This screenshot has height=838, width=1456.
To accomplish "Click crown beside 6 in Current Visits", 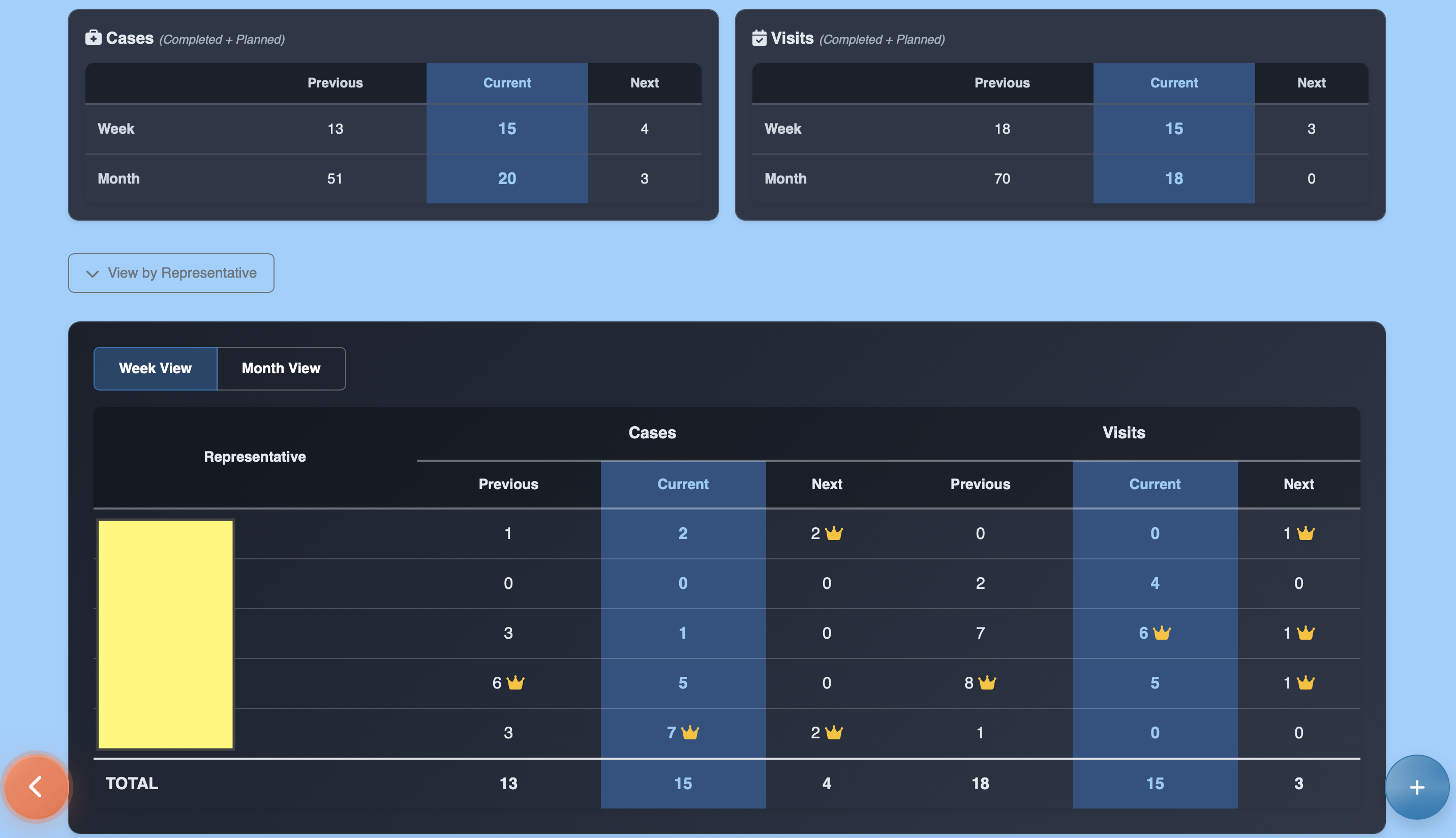I will 1162,633.
